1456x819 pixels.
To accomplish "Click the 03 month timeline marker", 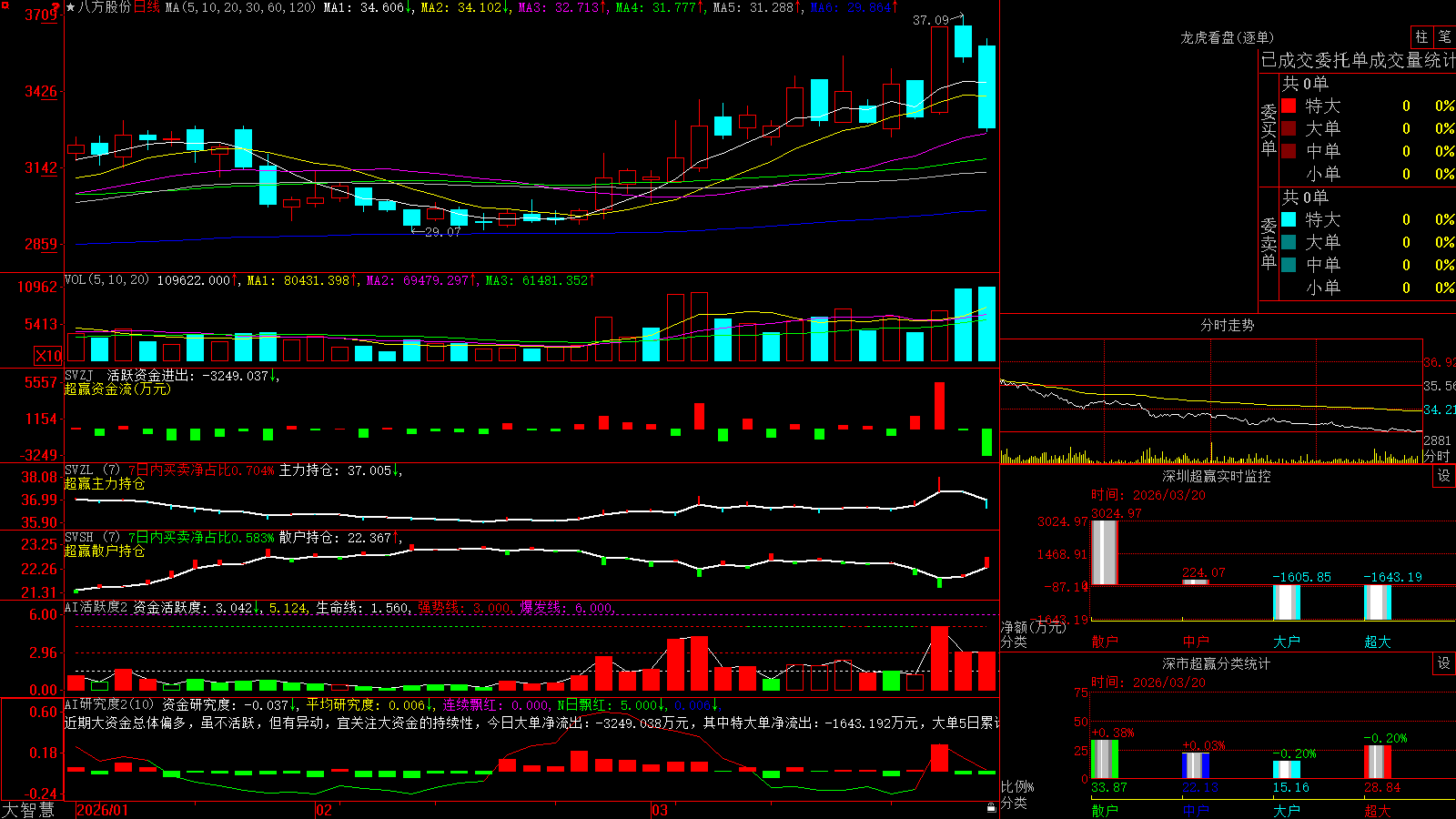I will click(x=660, y=810).
